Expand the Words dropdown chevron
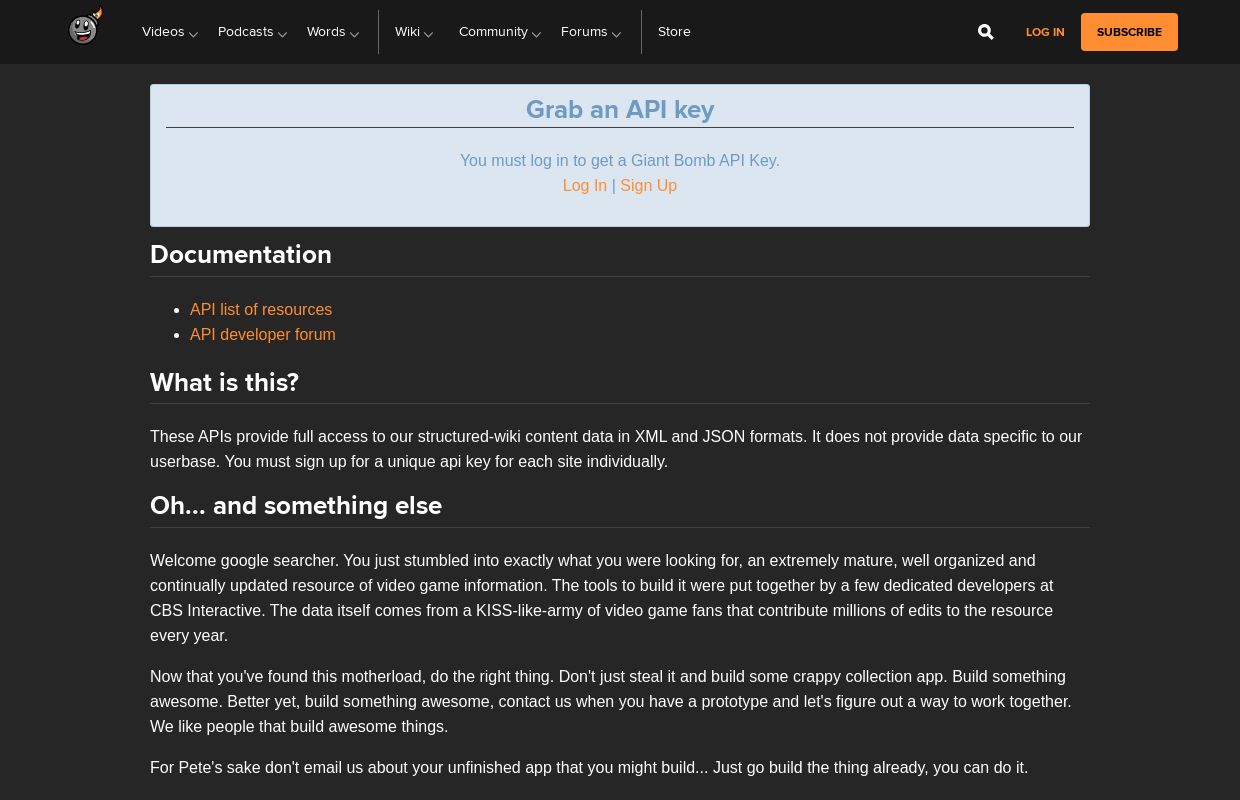Screen dimensions: 1240x800 coord(354,34)
